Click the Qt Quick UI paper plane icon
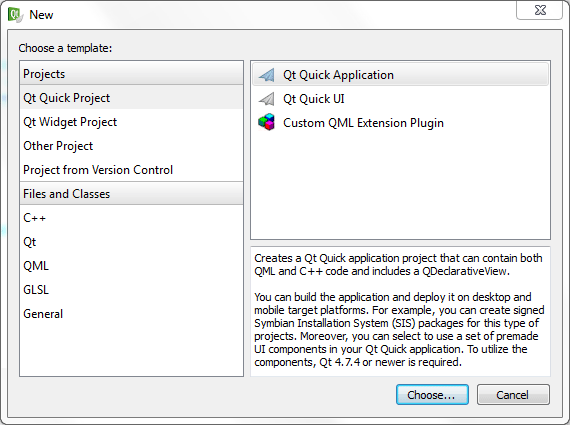Viewport: 570px width, 425px height. pos(266,99)
